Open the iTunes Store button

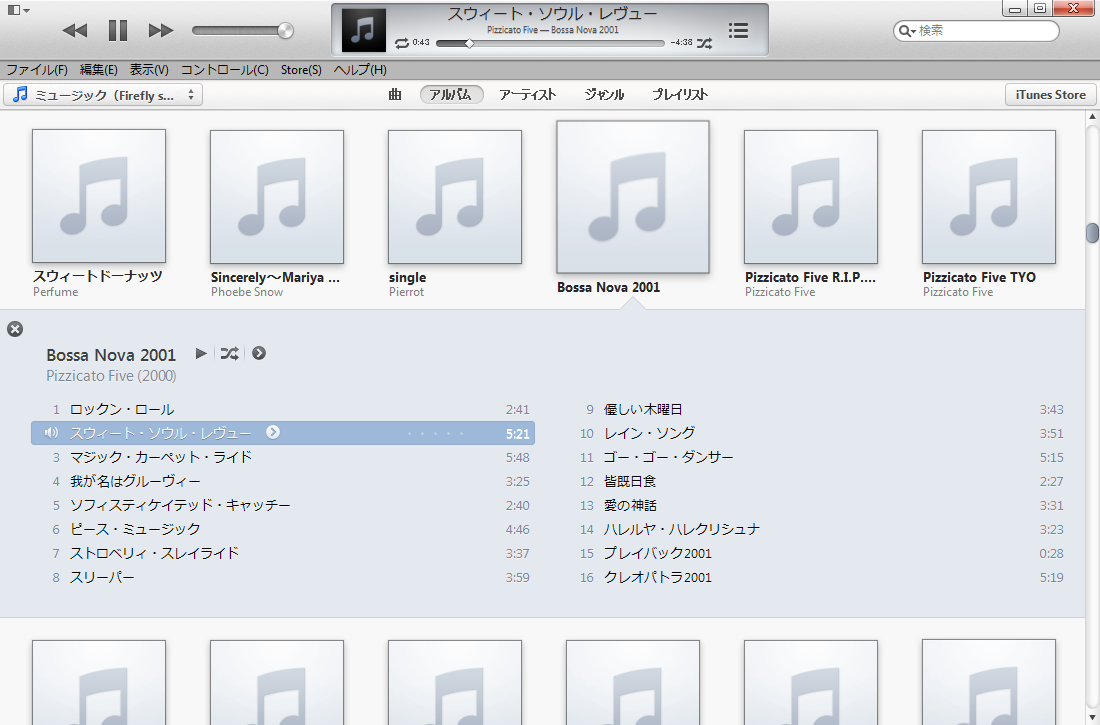tap(1050, 95)
